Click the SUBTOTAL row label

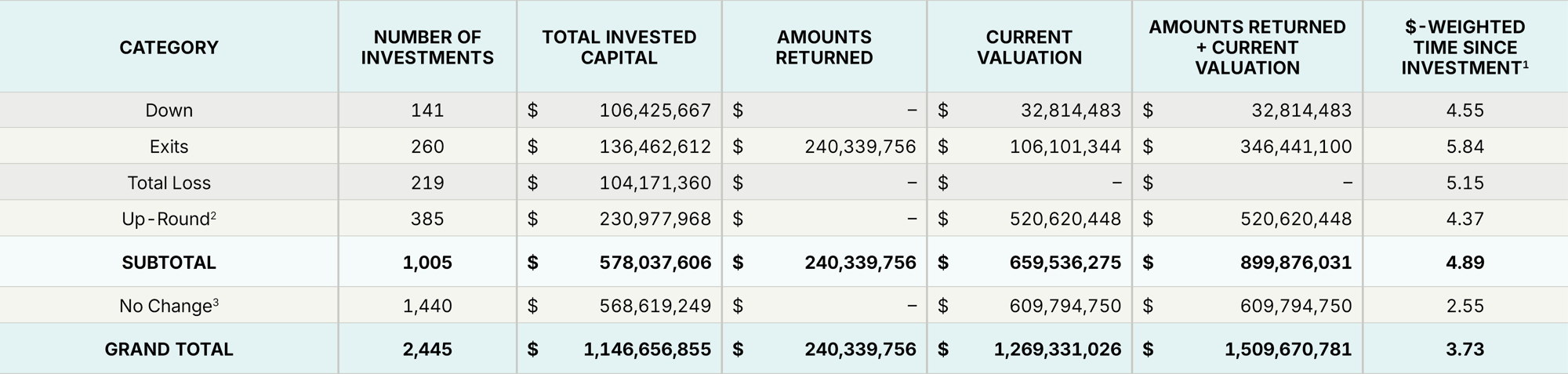[169, 263]
